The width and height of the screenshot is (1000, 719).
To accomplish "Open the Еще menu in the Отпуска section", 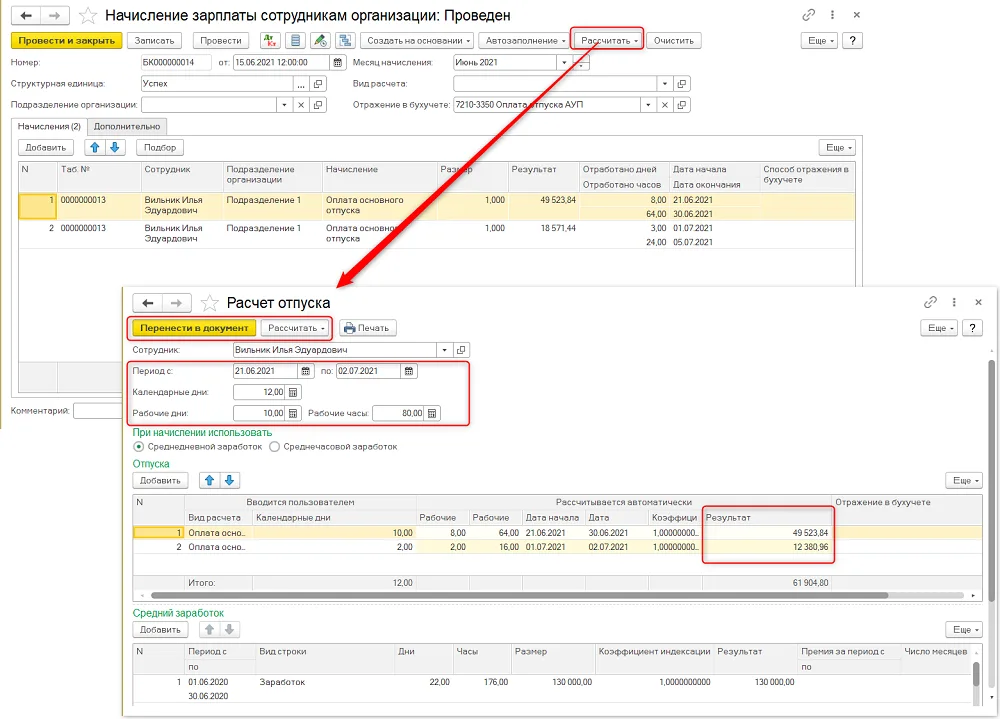I will pyautogui.click(x=964, y=480).
